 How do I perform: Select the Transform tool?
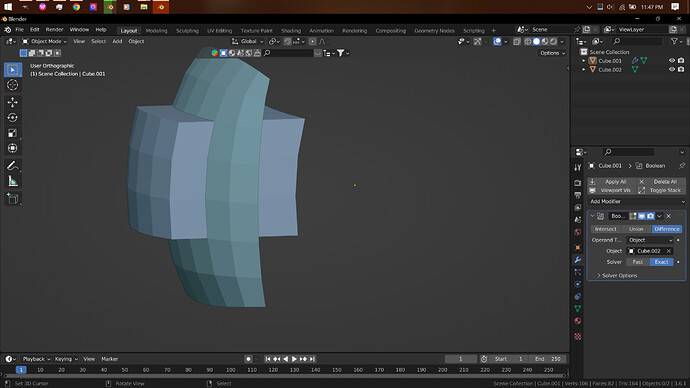click(x=12, y=148)
